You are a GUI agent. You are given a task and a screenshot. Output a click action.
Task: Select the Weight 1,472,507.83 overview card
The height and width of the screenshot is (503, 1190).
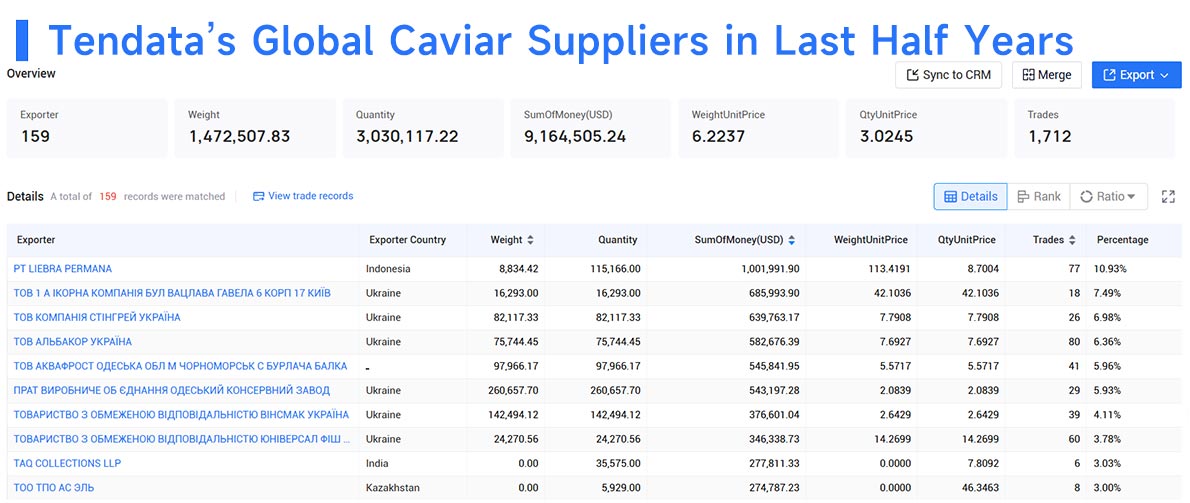pyautogui.click(x=255, y=128)
